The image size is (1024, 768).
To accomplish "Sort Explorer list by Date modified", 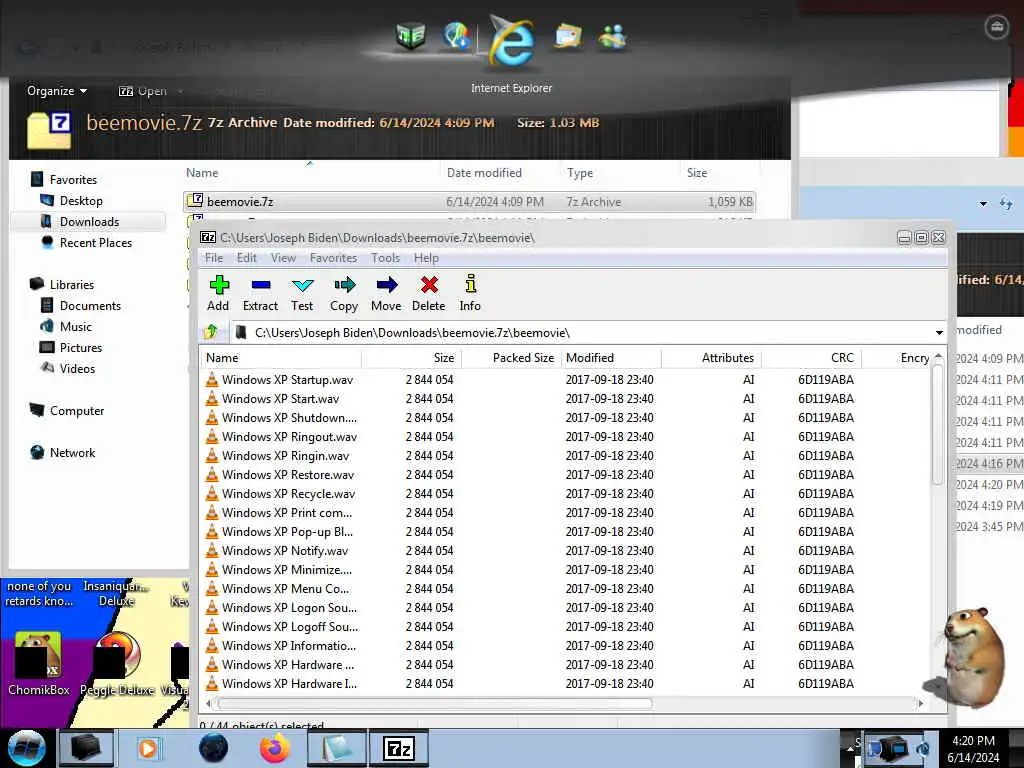I will 485,173.
